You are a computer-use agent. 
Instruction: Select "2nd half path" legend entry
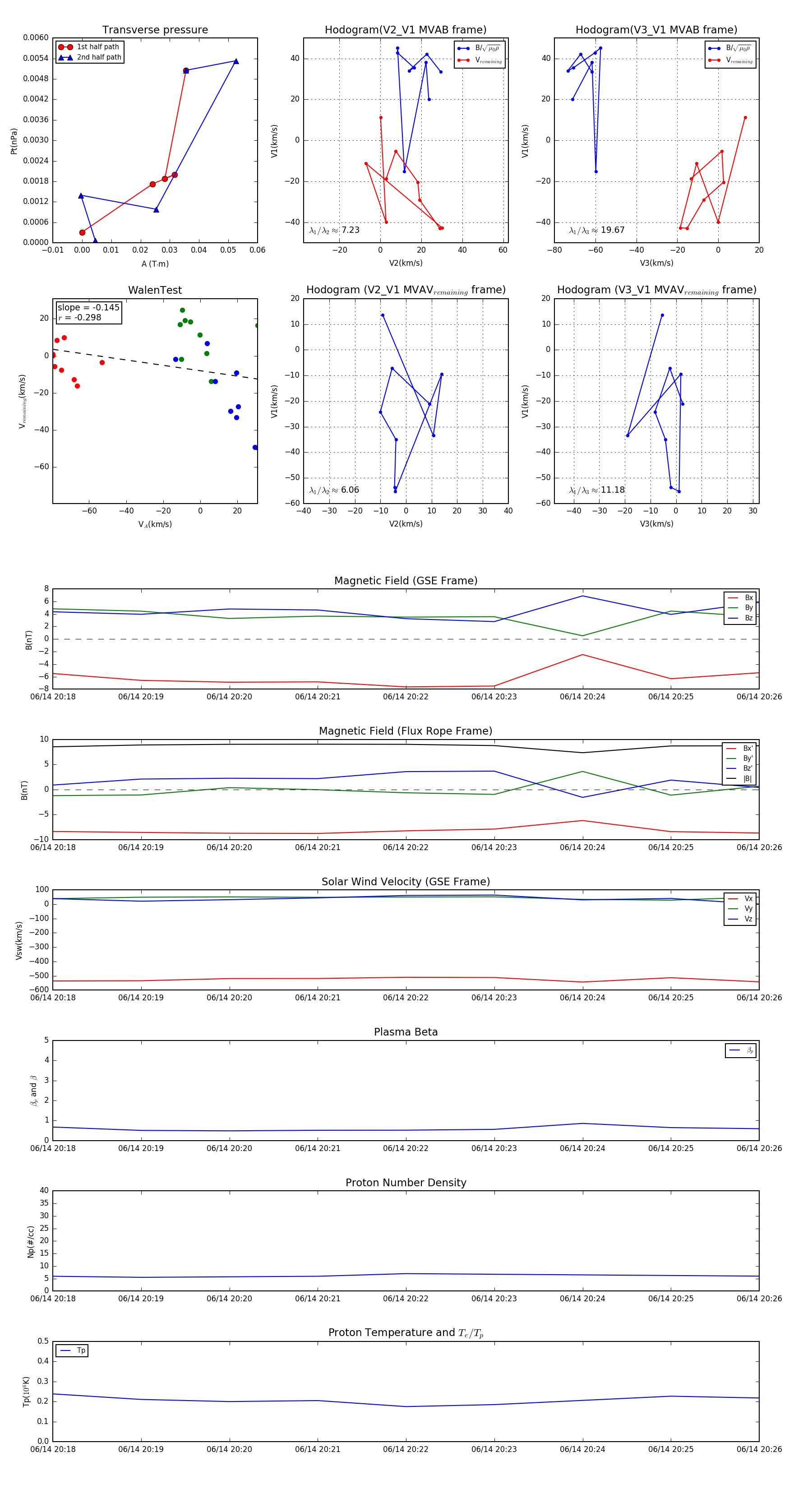tap(90, 57)
